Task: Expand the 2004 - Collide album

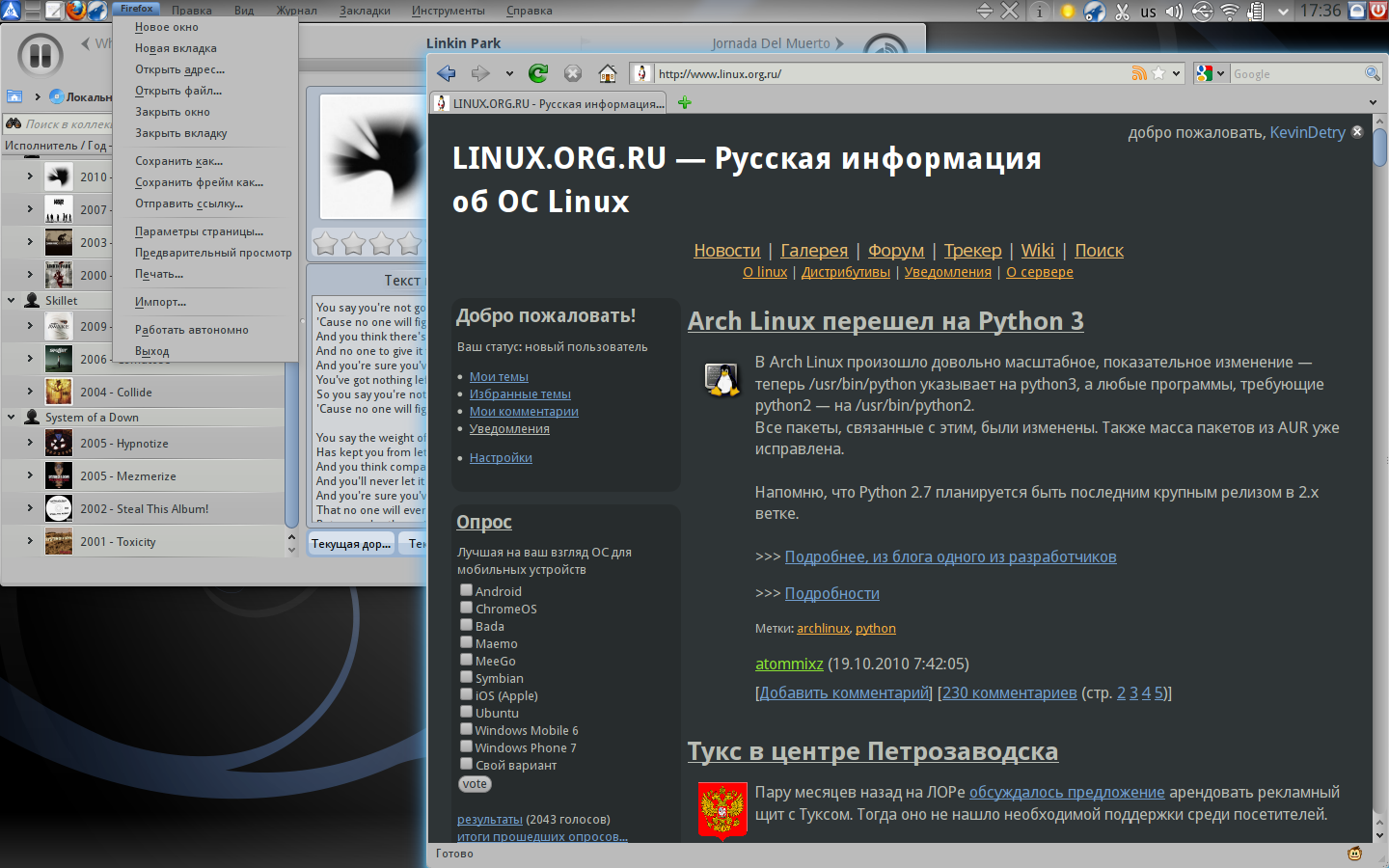Action: pyautogui.click(x=30, y=392)
